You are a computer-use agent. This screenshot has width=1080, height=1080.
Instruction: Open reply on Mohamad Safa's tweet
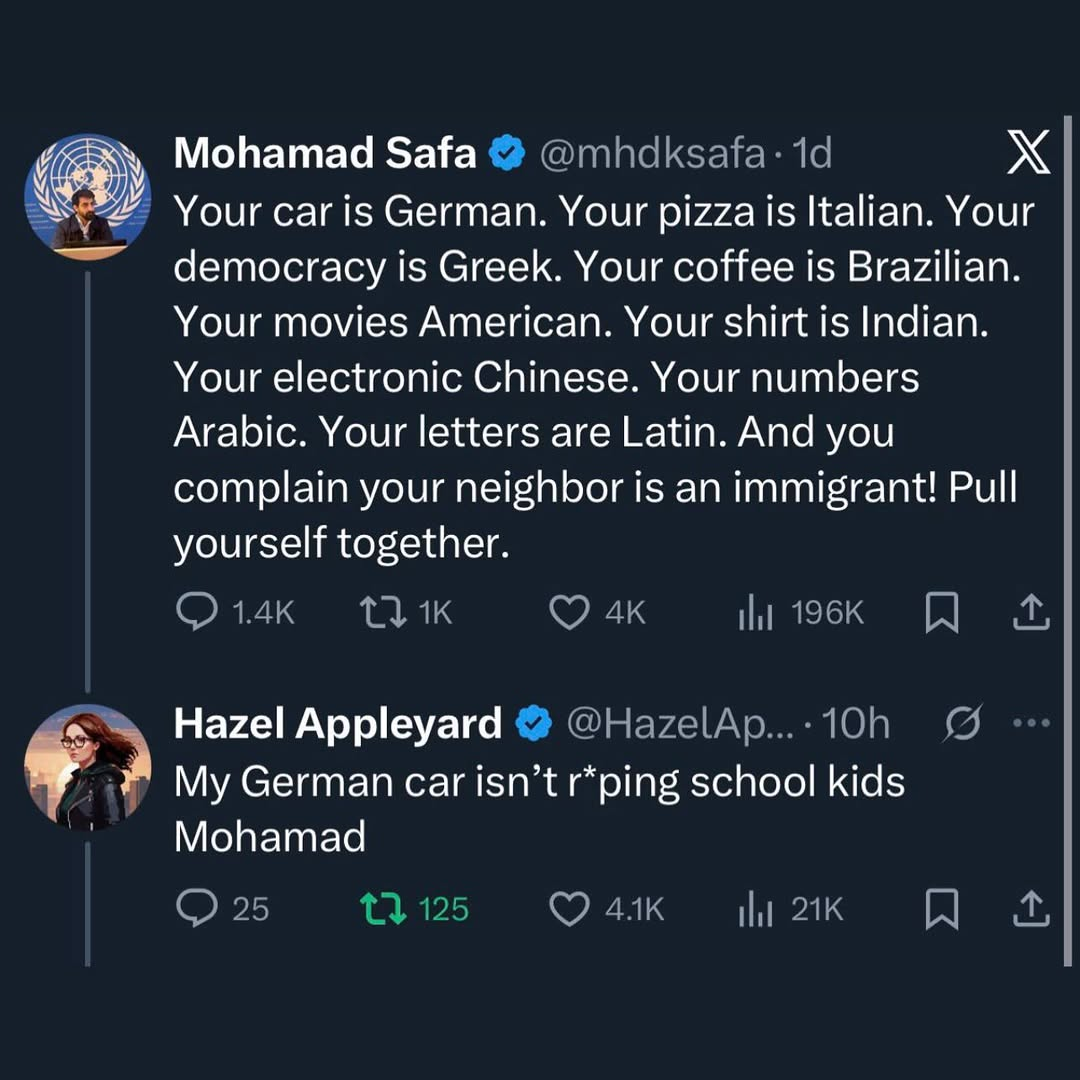pos(191,613)
